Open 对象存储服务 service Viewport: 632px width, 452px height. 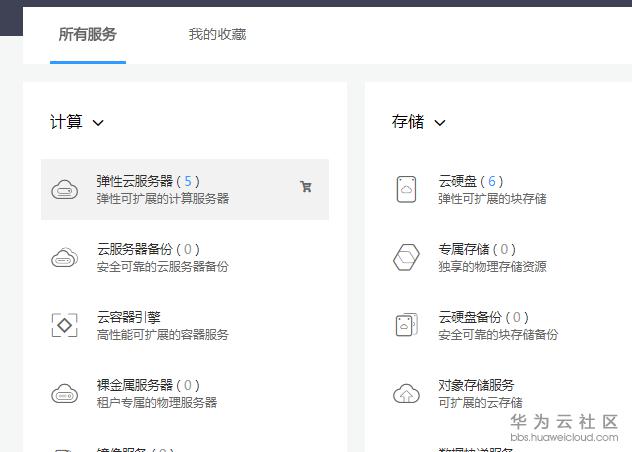pos(476,385)
